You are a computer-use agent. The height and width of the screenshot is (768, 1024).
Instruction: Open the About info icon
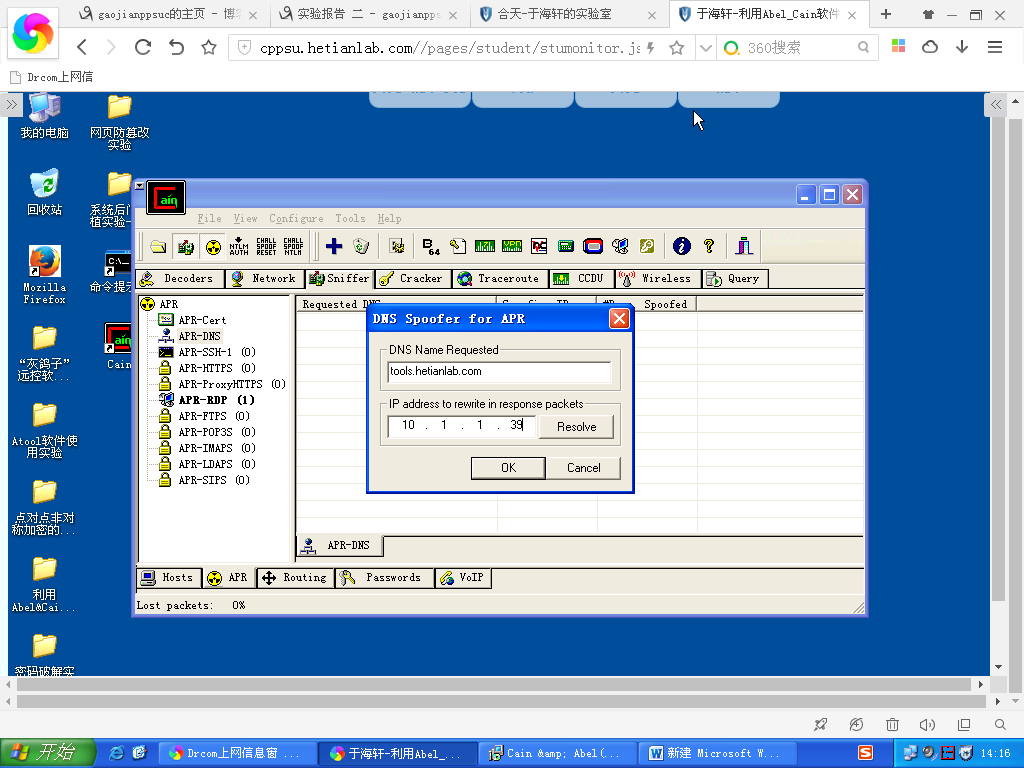(681, 246)
